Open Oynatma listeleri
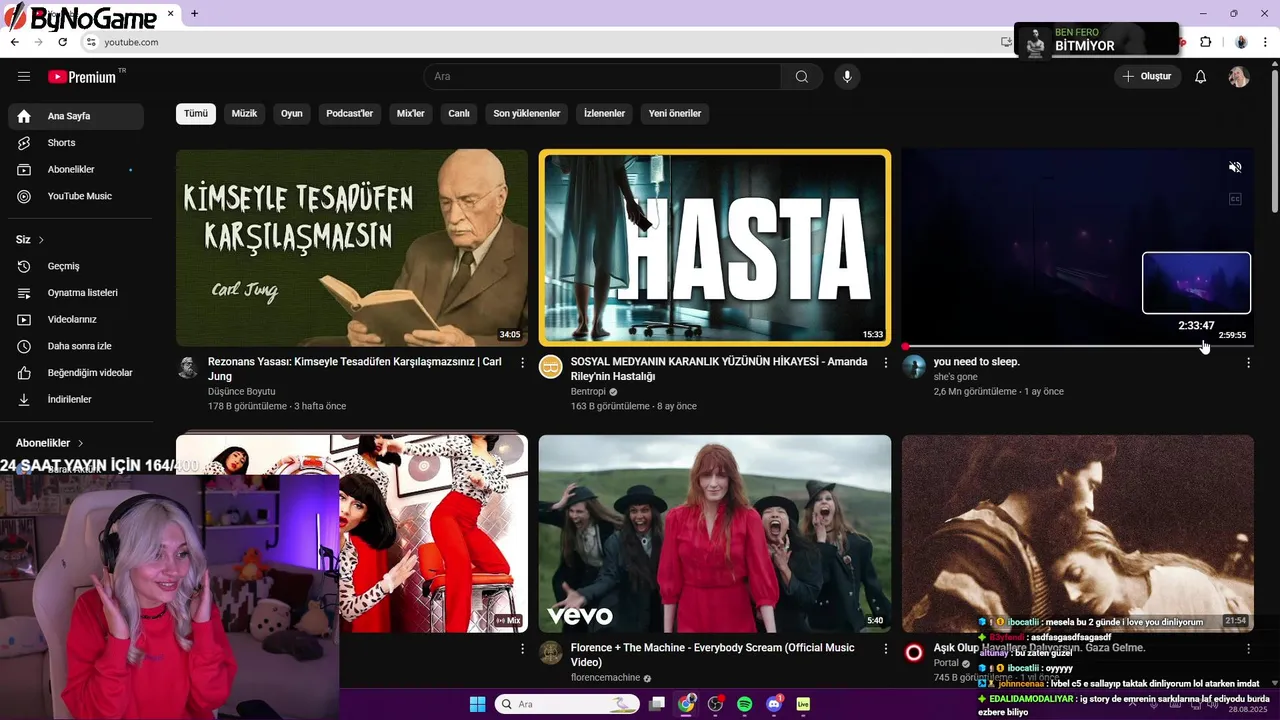Viewport: 1280px width, 720px height. point(76,293)
